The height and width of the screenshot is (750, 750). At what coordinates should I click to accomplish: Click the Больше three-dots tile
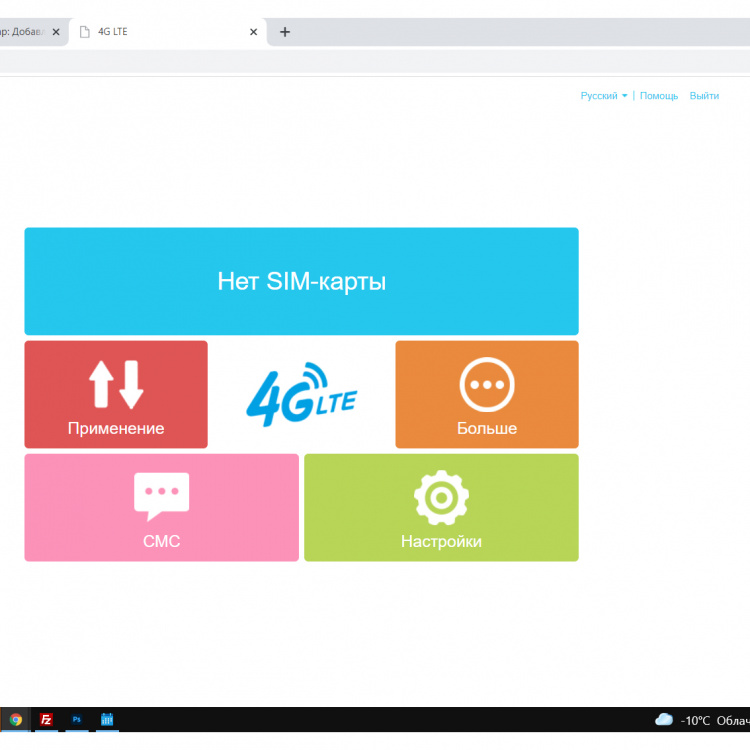tap(487, 394)
